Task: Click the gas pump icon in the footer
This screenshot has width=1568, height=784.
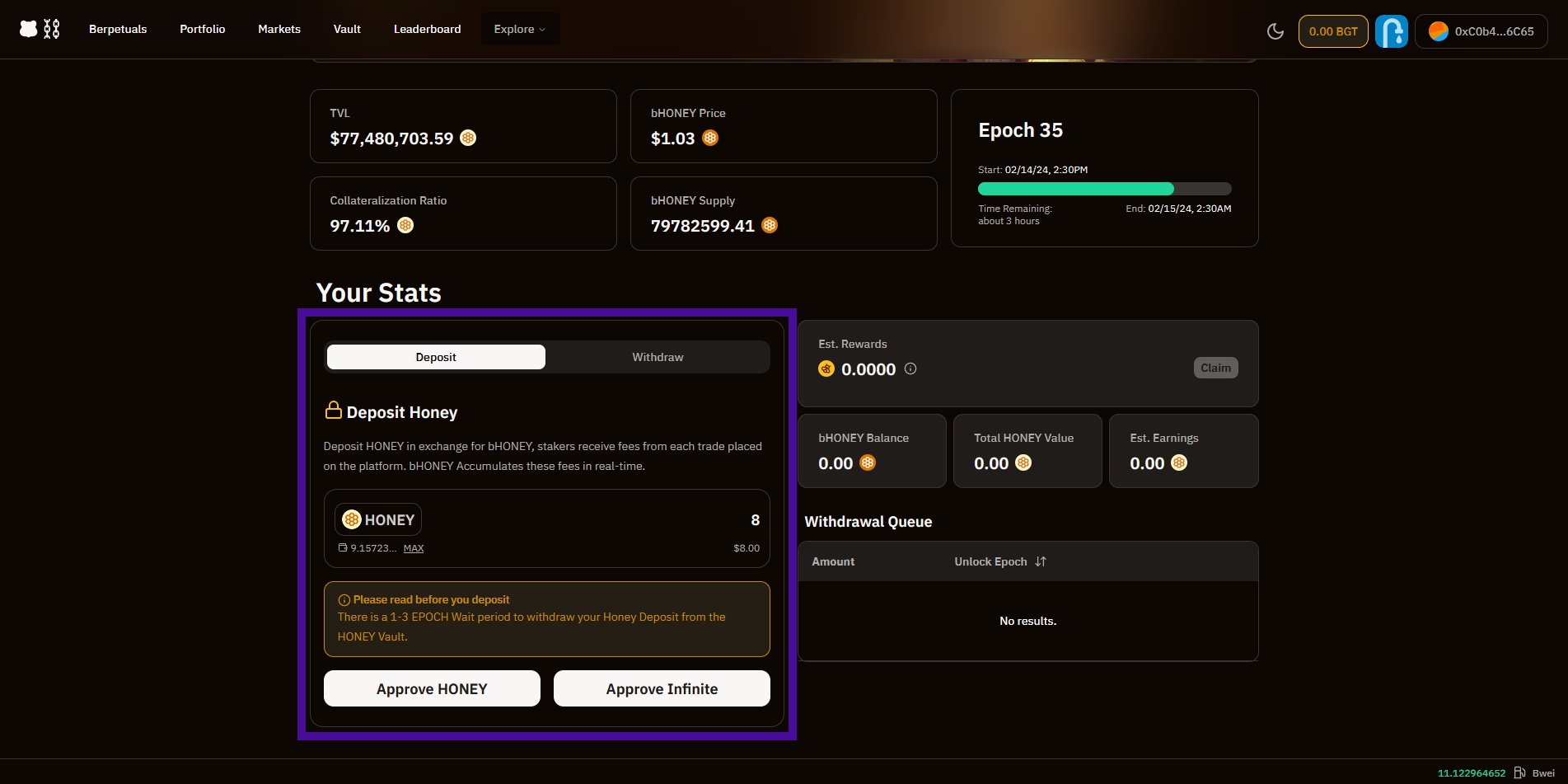Action: point(1519,772)
